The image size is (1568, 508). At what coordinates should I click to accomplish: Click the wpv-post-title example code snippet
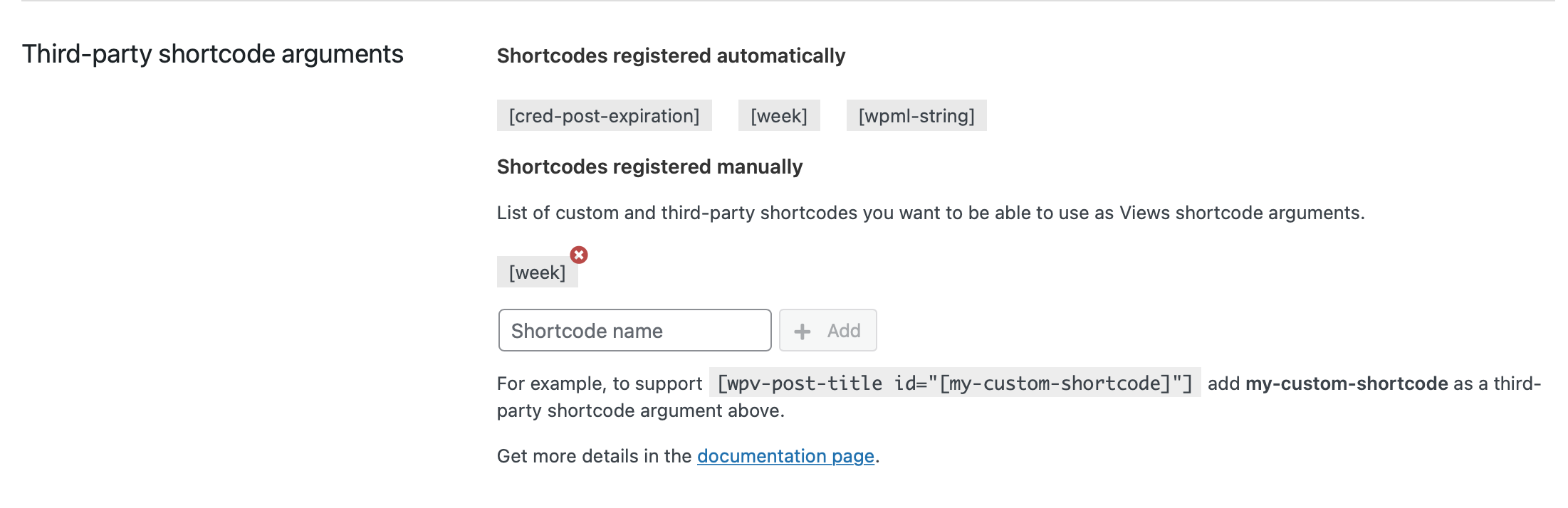(954, 383)
